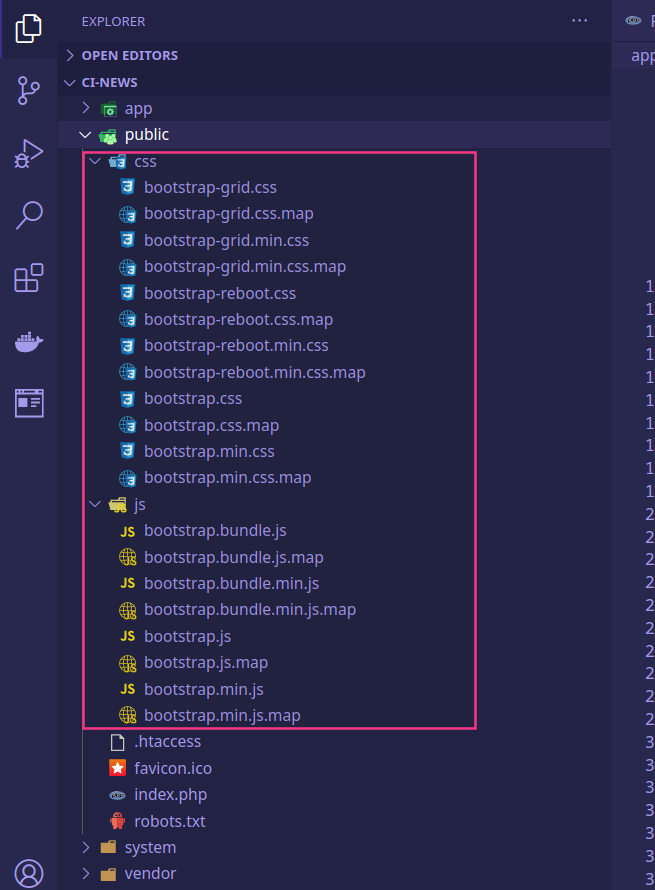Click the js folder icon

pyautogui.click(x=117, y=505)
